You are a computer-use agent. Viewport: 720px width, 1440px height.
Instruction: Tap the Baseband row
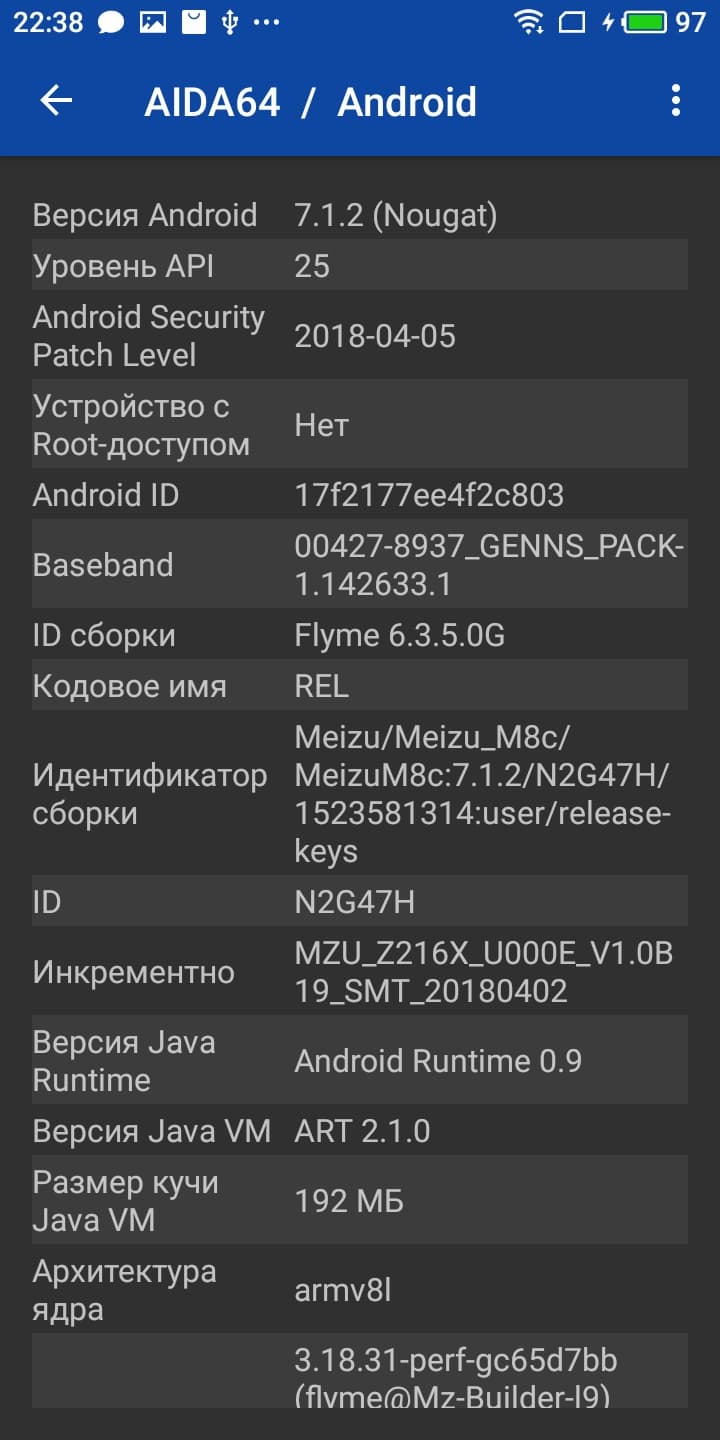(x=360, y=564)
